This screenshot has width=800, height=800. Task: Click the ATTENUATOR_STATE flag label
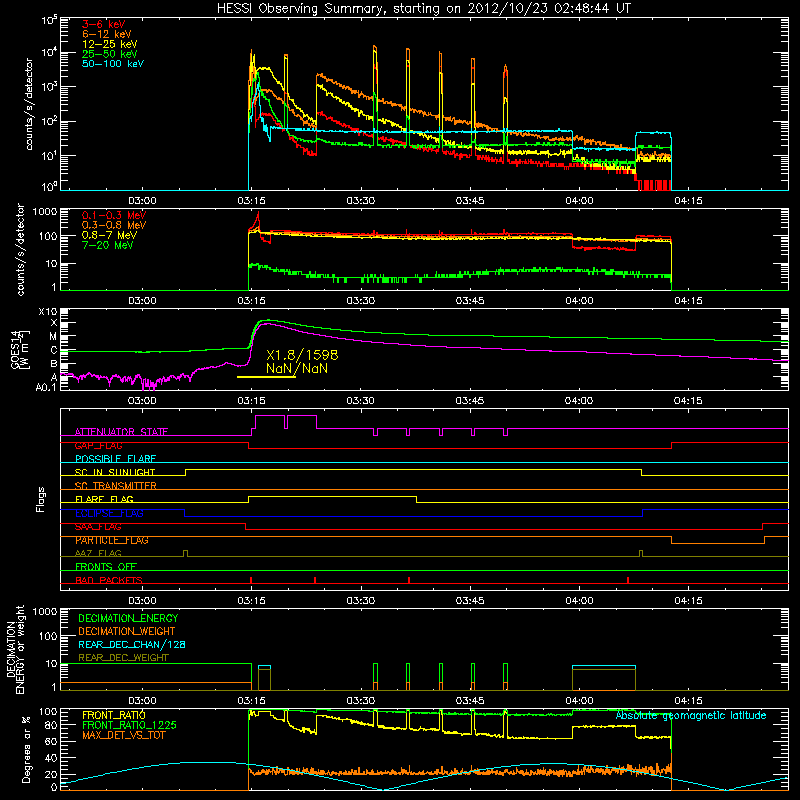point(121,432)
